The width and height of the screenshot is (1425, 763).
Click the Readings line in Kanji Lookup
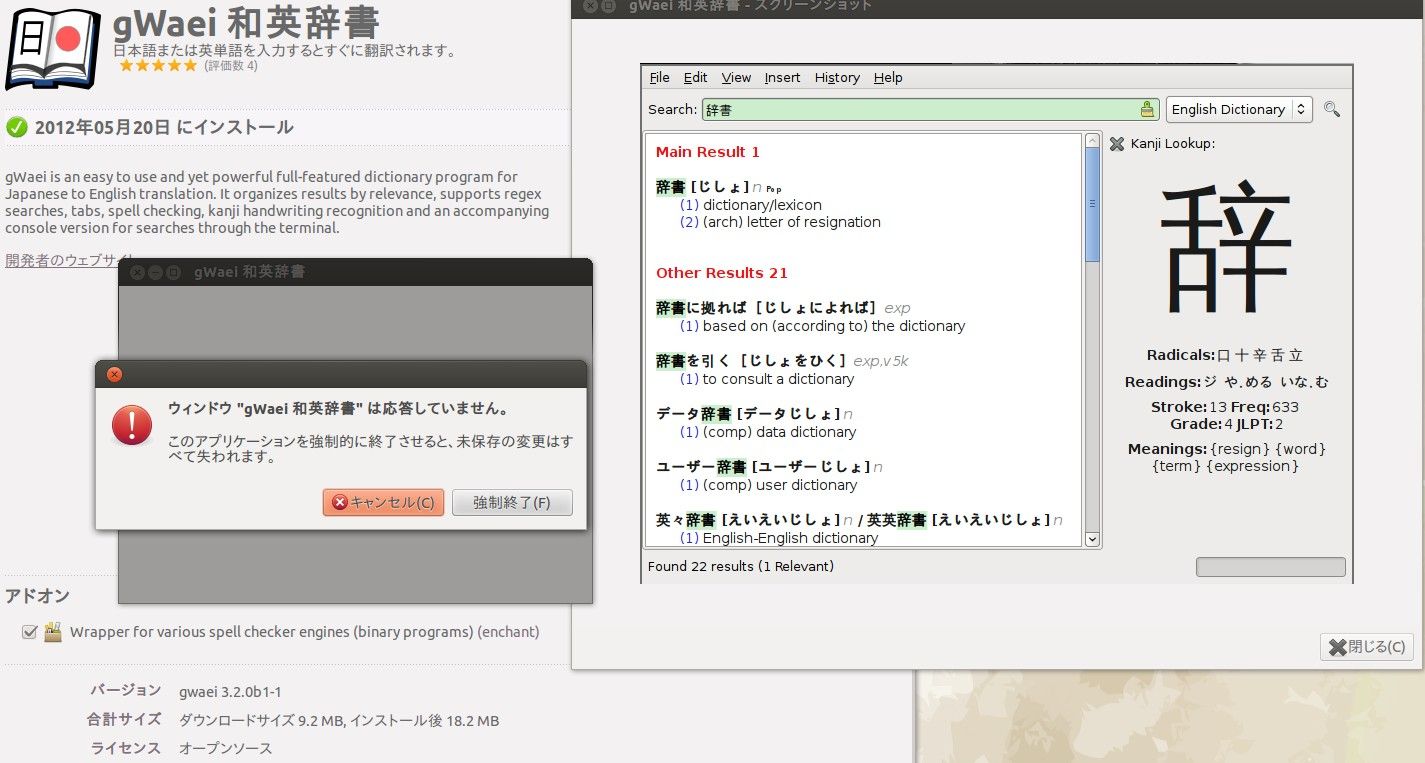click(x=1226, y=382)
